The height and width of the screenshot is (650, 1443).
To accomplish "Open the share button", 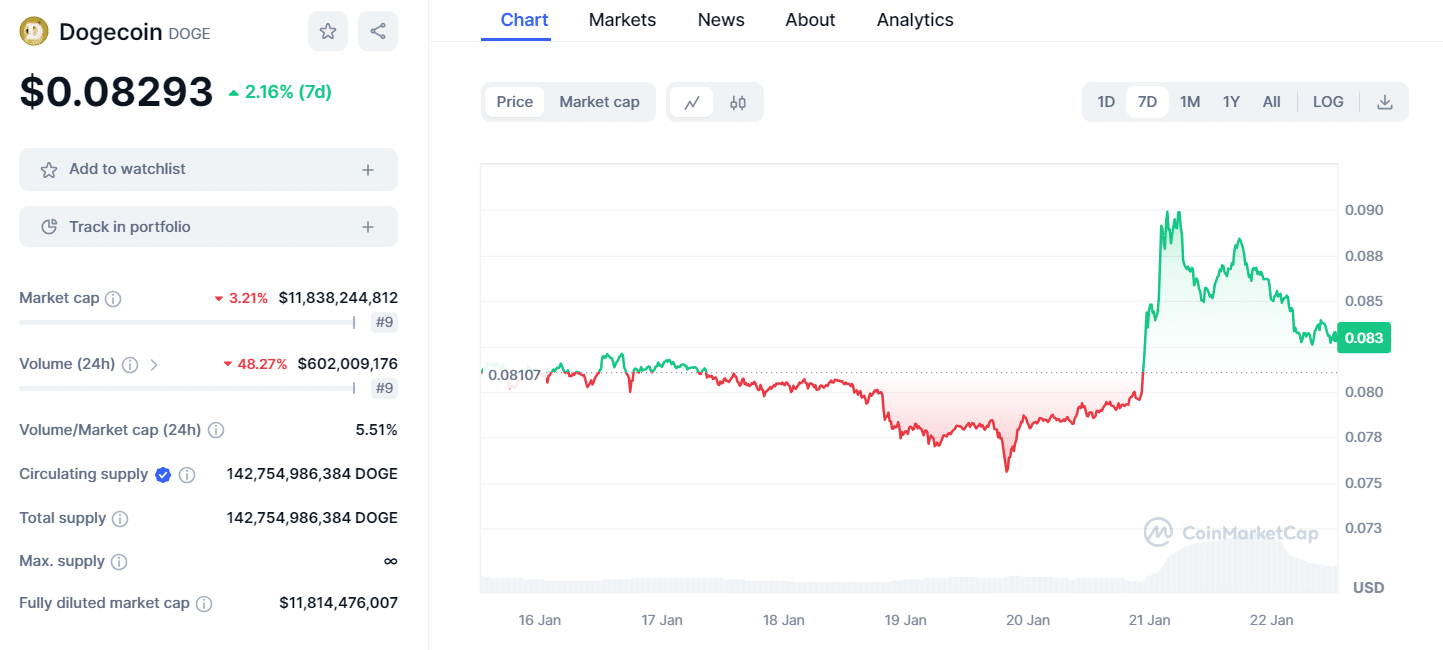I will tap(378, 31).
